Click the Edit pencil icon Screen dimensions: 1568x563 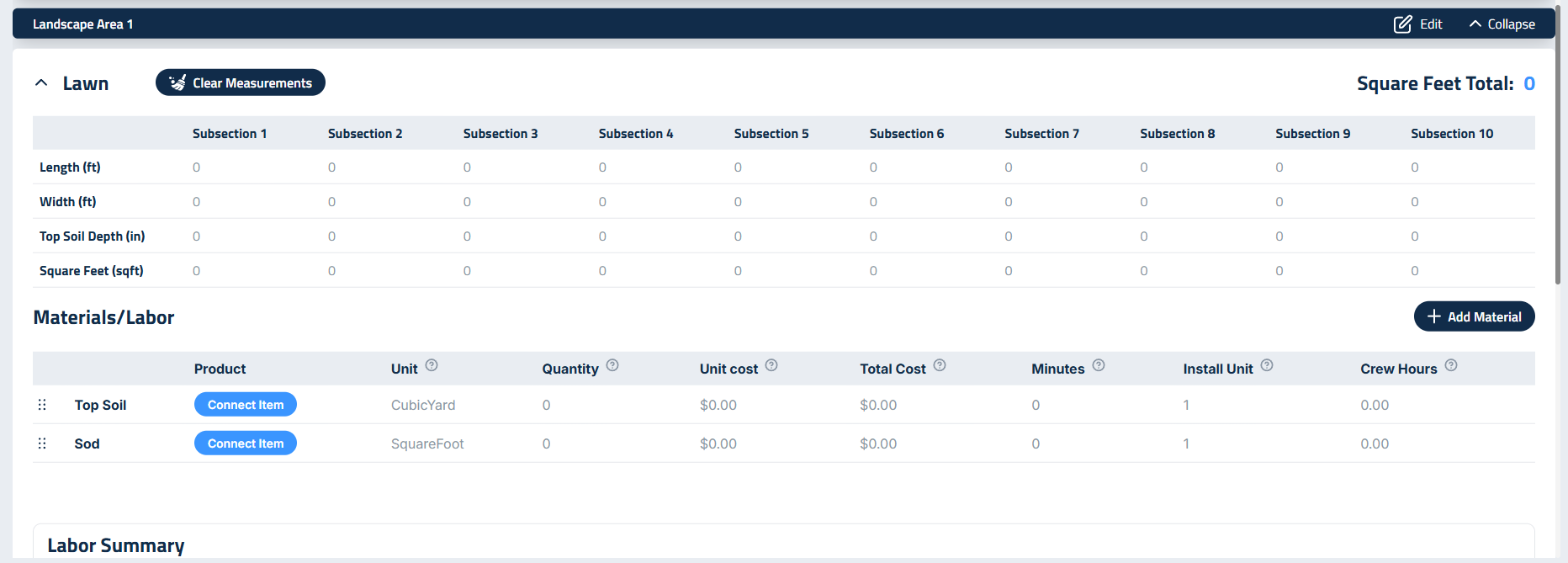(x=1402, y=24)
